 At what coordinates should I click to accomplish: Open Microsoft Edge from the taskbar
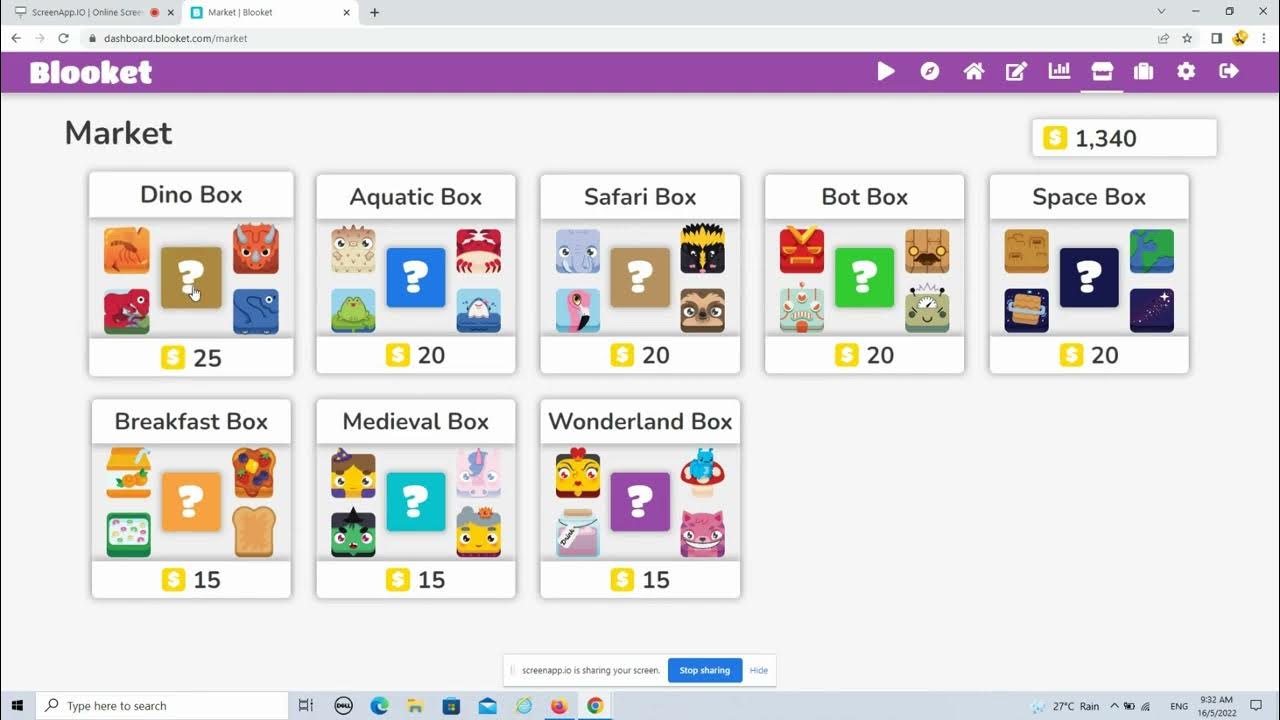point(379,705)
